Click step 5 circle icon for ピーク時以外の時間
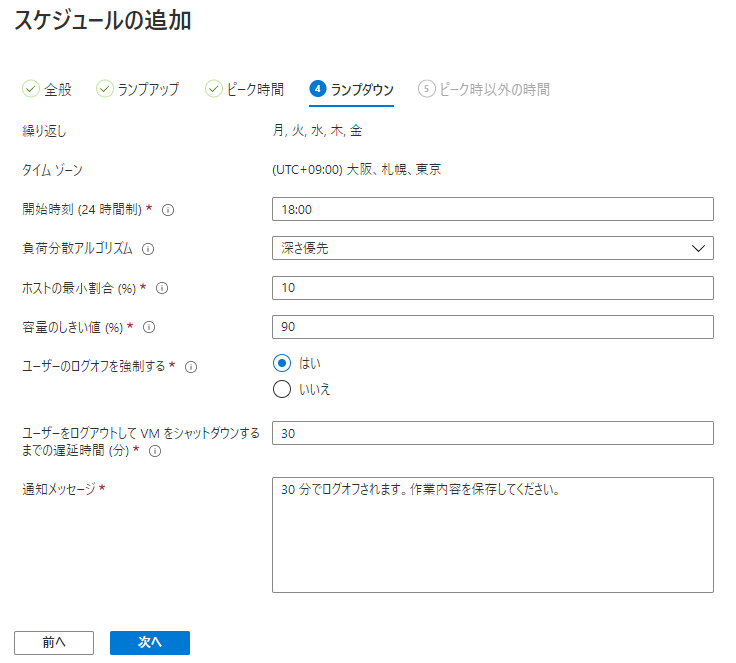This screenshot has height=663, width=736. [426, 88]
